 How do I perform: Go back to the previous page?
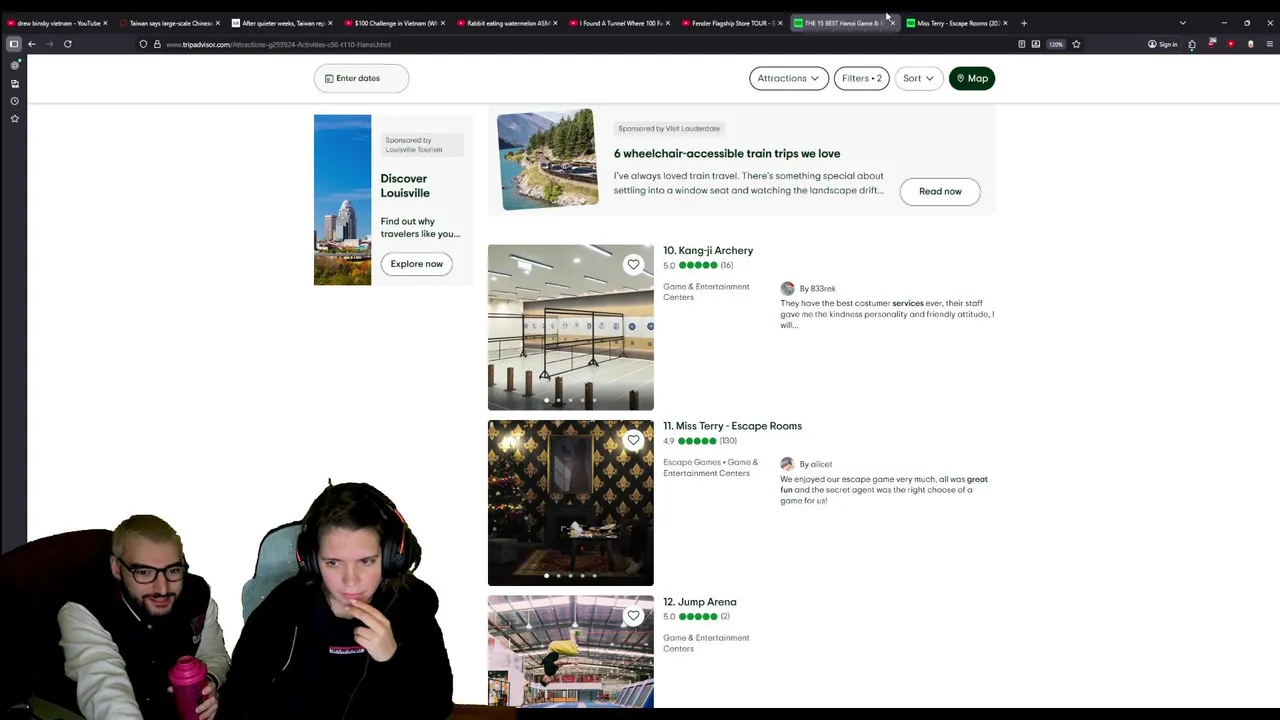(32, 44)
